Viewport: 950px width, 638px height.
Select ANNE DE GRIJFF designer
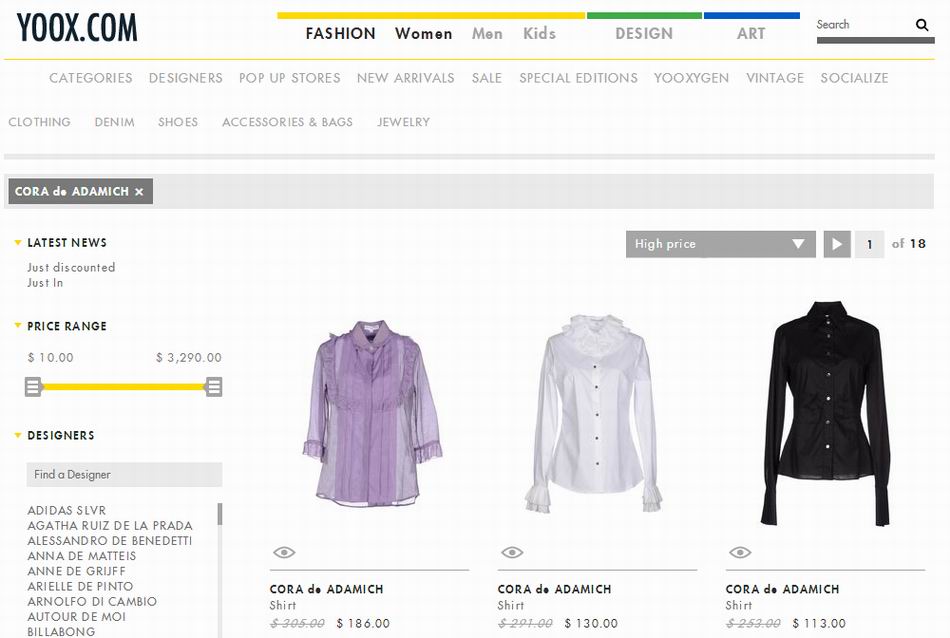[76, 571]
